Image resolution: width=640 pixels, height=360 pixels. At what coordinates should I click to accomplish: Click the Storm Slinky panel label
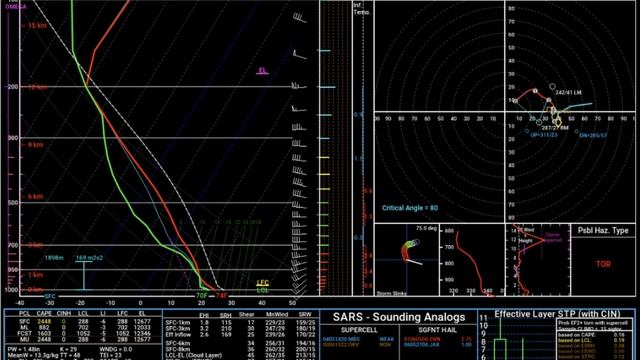point(391,293)
